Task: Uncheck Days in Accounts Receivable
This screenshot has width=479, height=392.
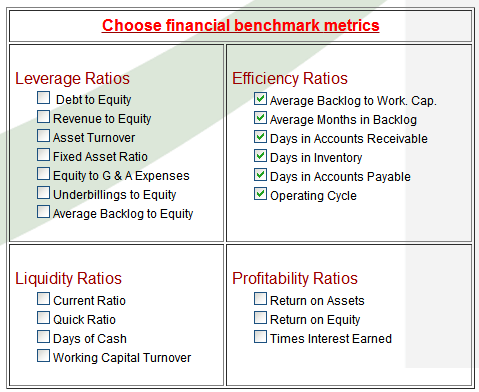Action: click(x=260, y=137)
